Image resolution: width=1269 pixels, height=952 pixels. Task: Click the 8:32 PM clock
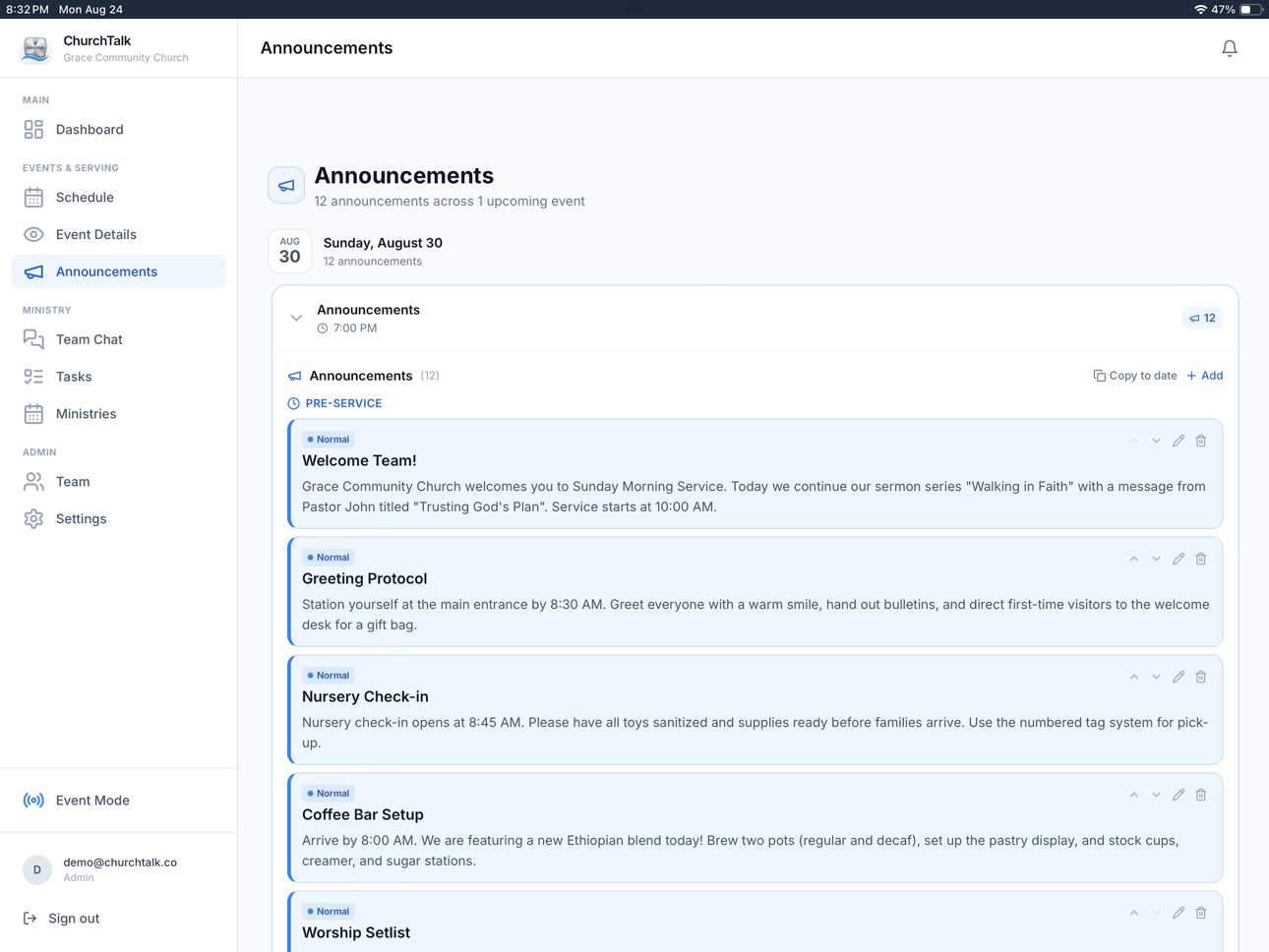[28, 9]
